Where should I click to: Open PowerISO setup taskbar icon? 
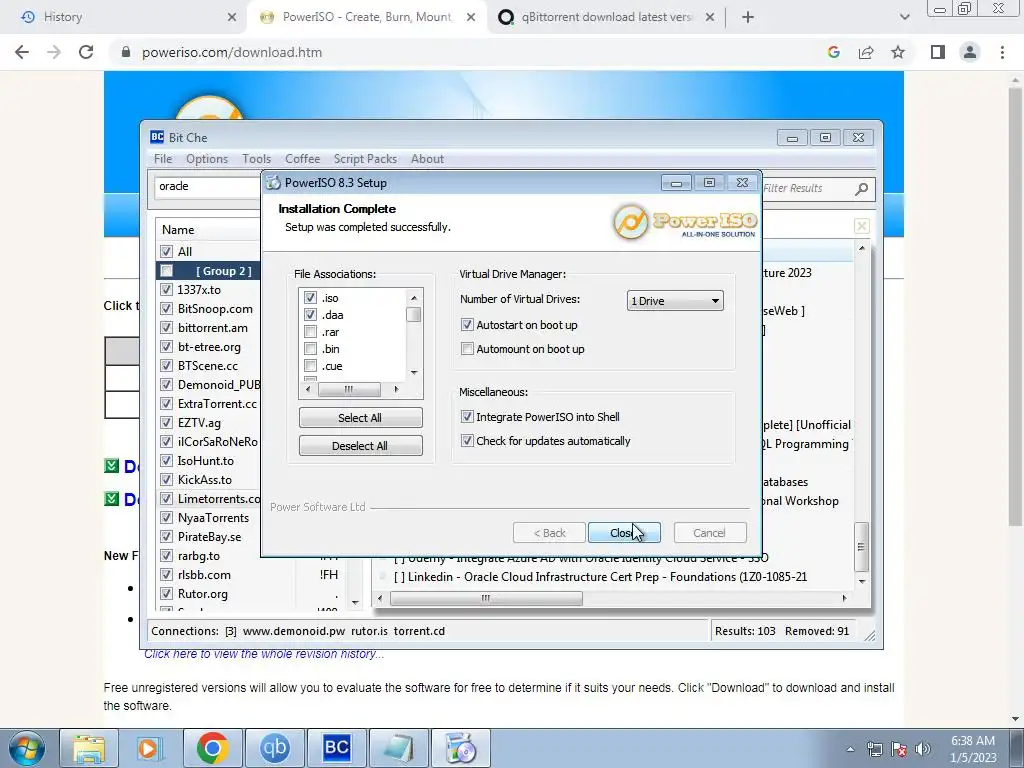tap(461, 748)
